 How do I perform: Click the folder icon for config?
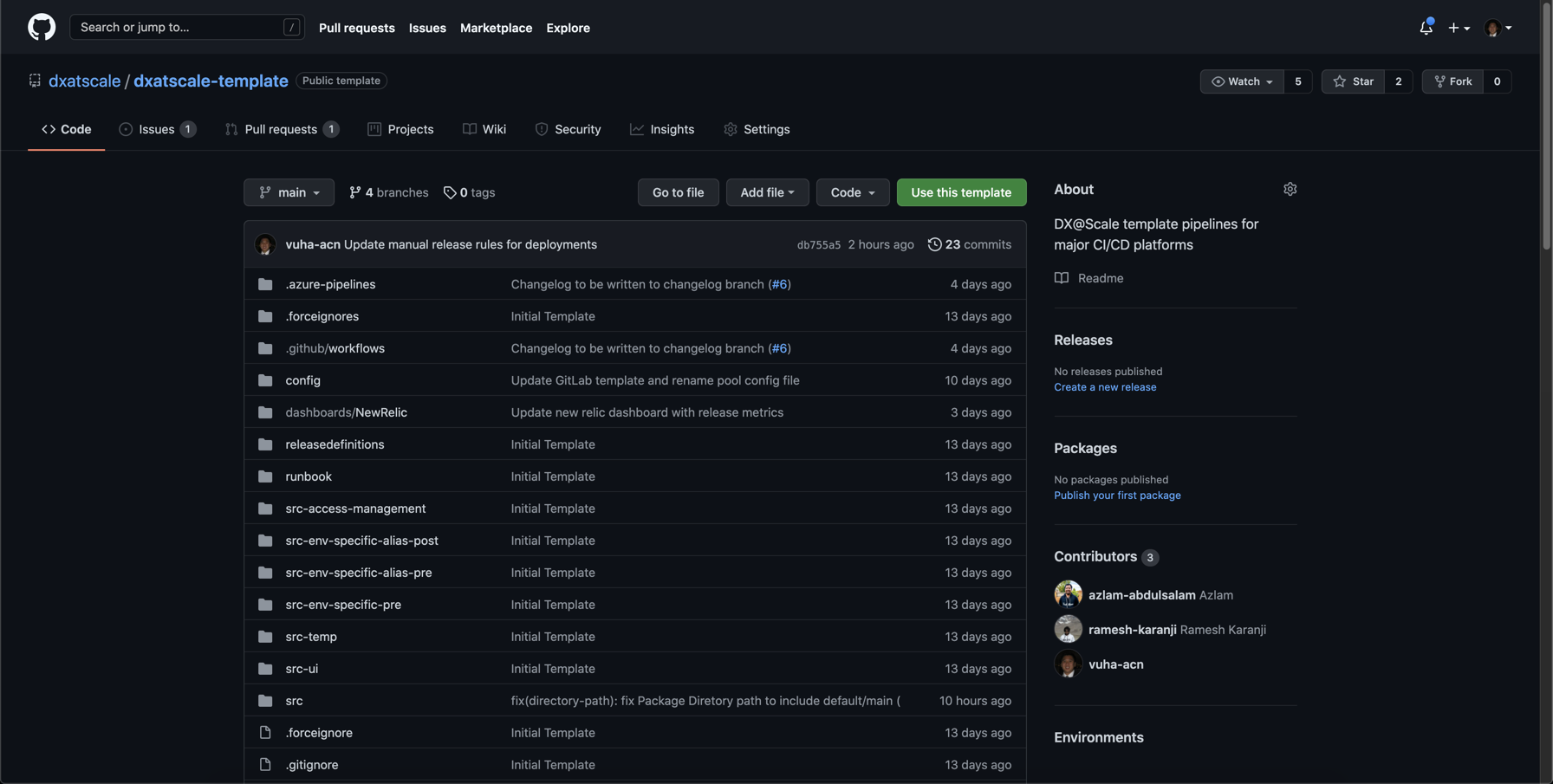(x=265, y=380)
